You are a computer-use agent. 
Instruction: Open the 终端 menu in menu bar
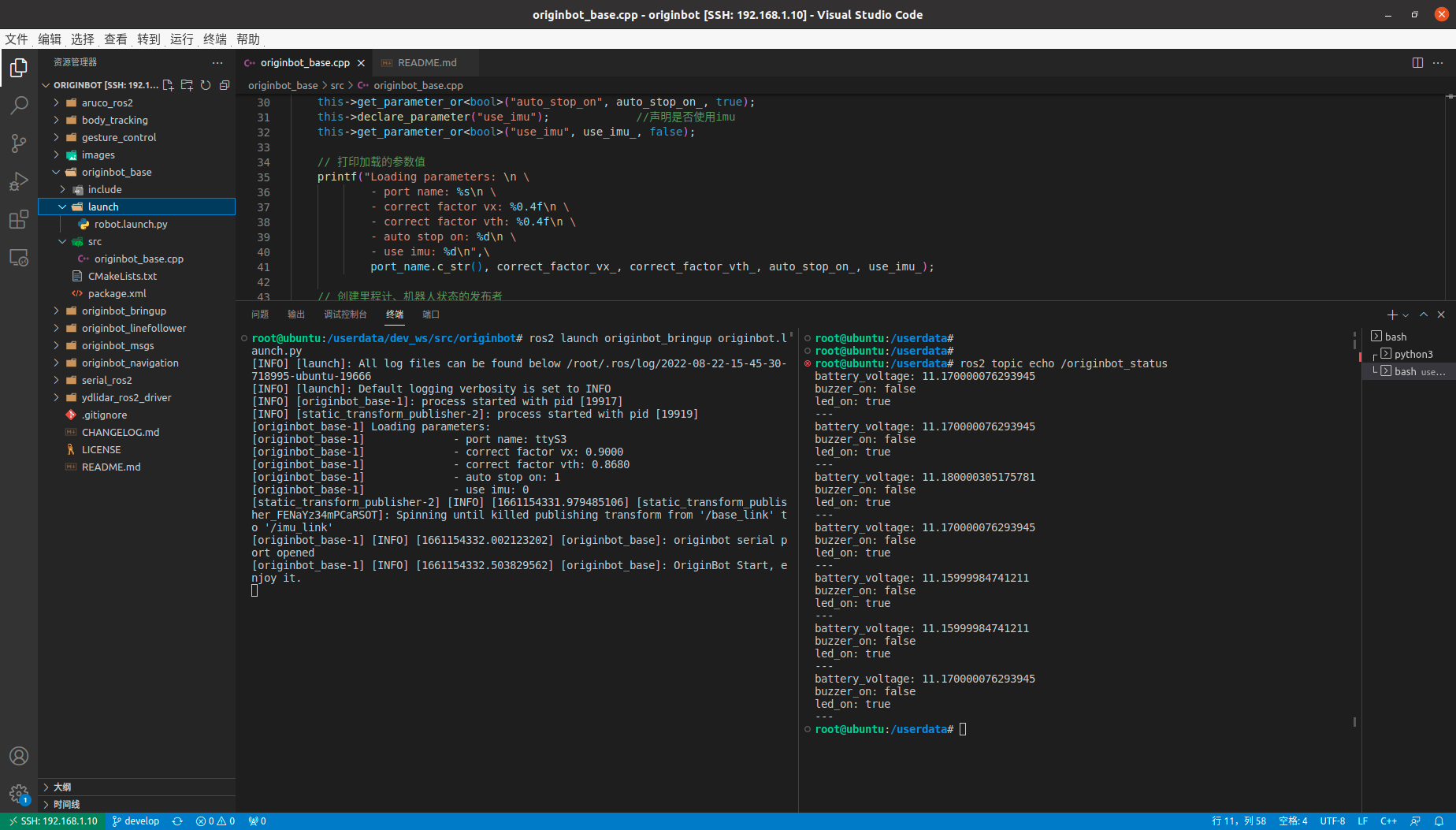[x=214, y=39]
